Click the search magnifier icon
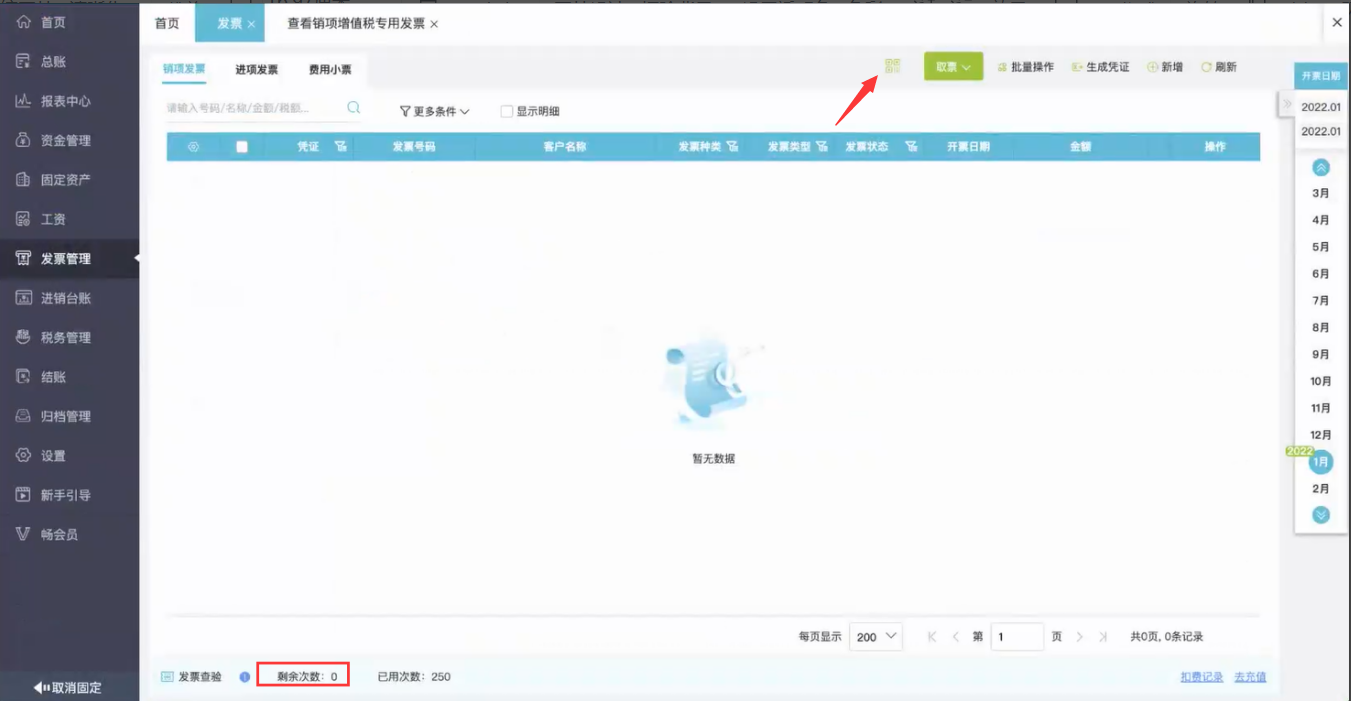Screen dimensions: 1351x701 point(353,108)
